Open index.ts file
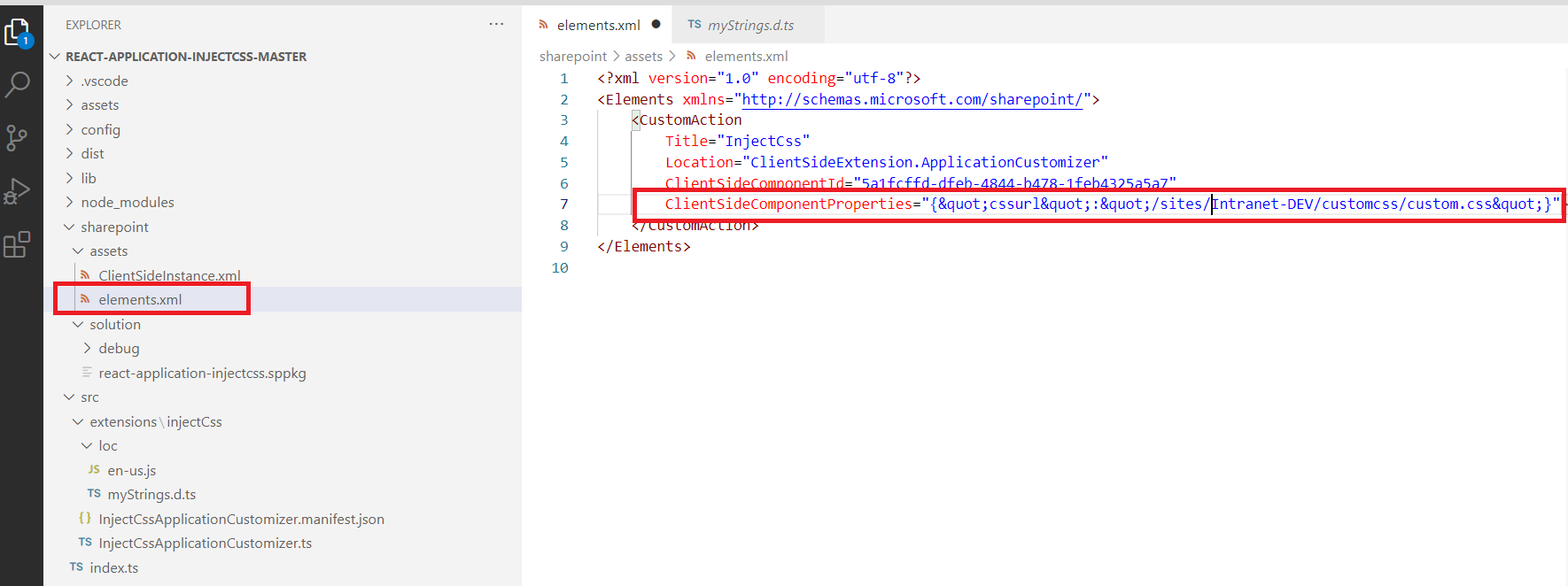Viewport: 1568px width, 586px height. [x=113, y=568]
